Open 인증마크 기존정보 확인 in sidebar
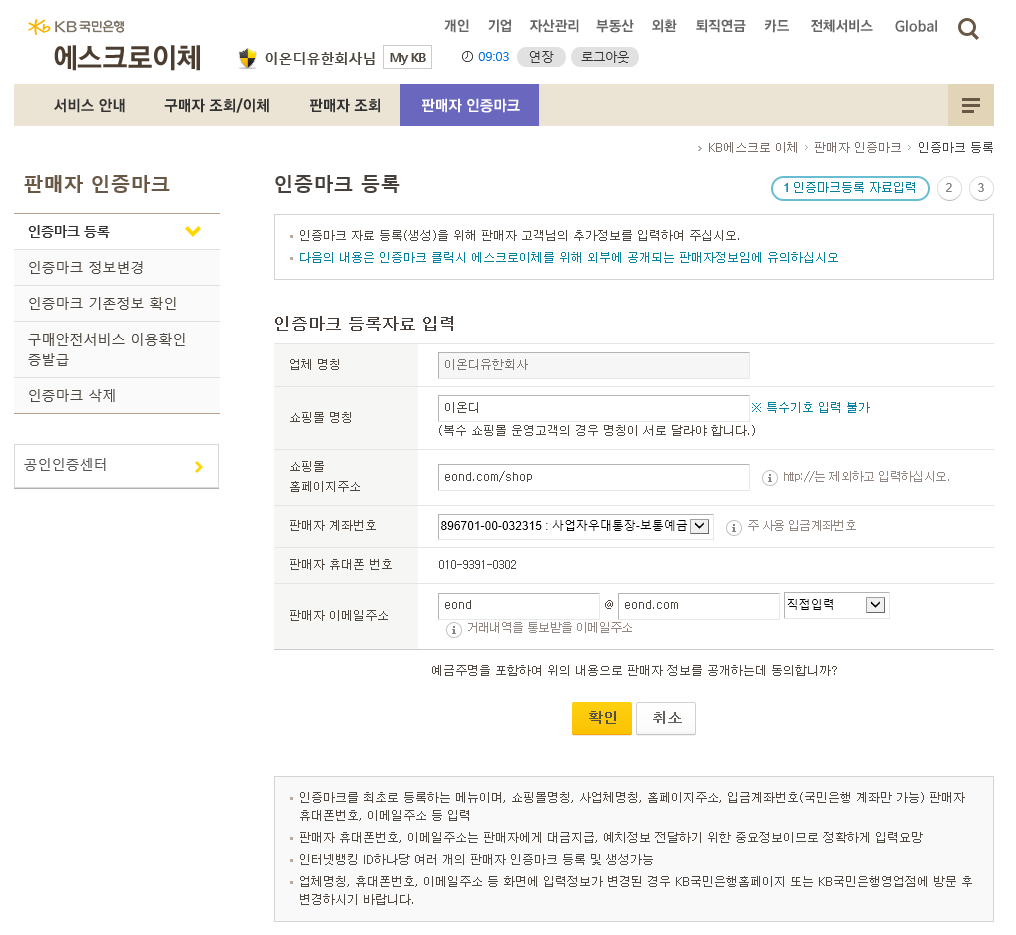 117,303
